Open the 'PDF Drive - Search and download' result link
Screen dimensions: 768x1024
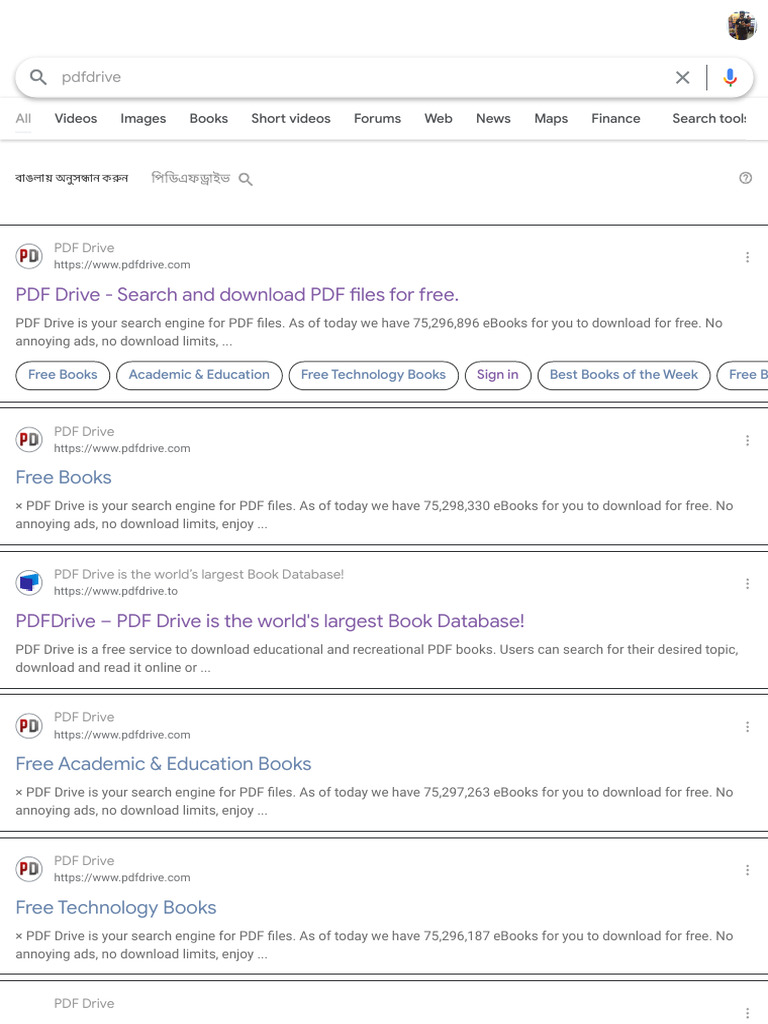point(237,294)
